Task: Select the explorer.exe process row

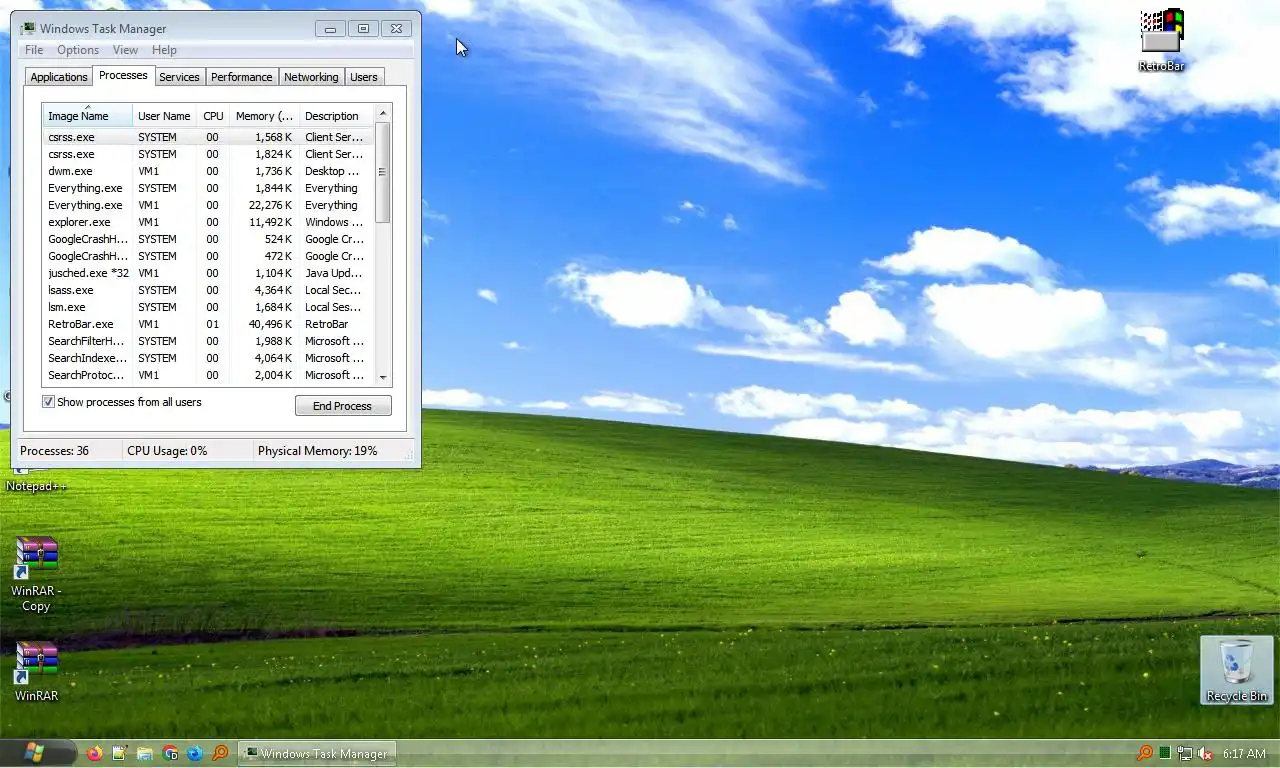Action: pyautogui.click(x=208, y=222)
